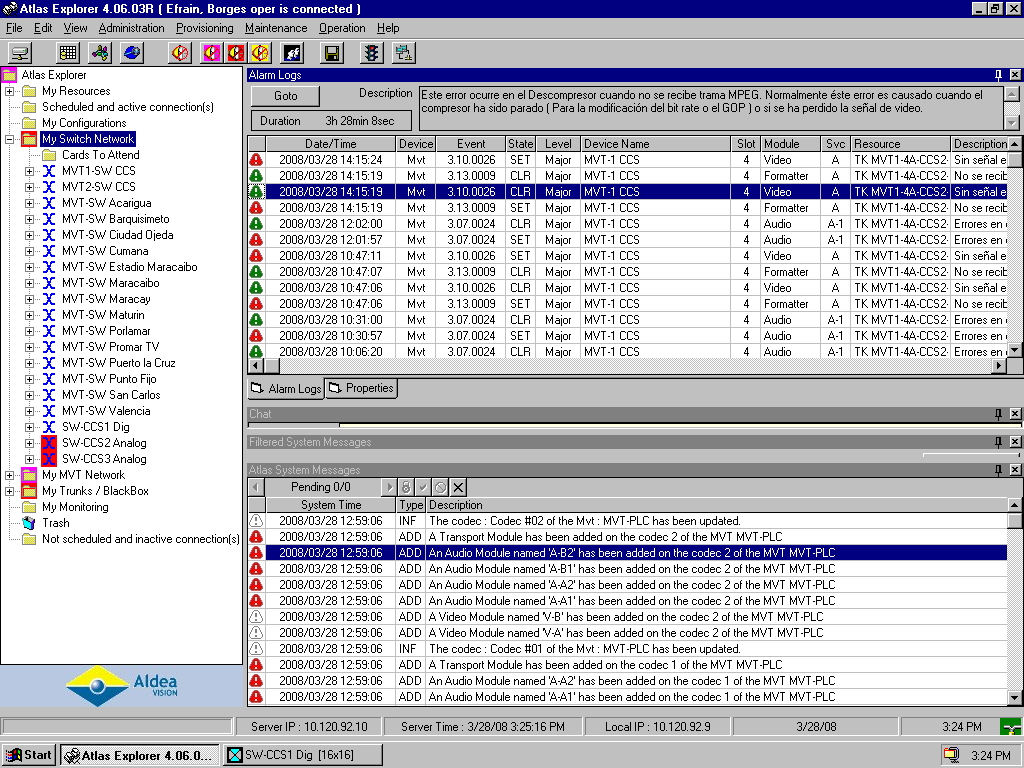
Task: Expand the SW-CCS3 Analog node
Action: coord(29,459)
